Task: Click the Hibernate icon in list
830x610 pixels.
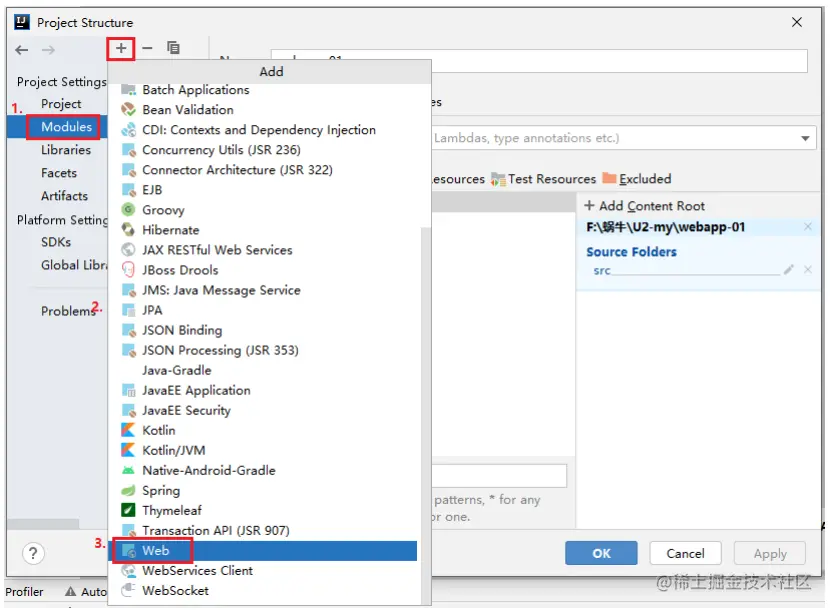Action: (x=129, y=230)
